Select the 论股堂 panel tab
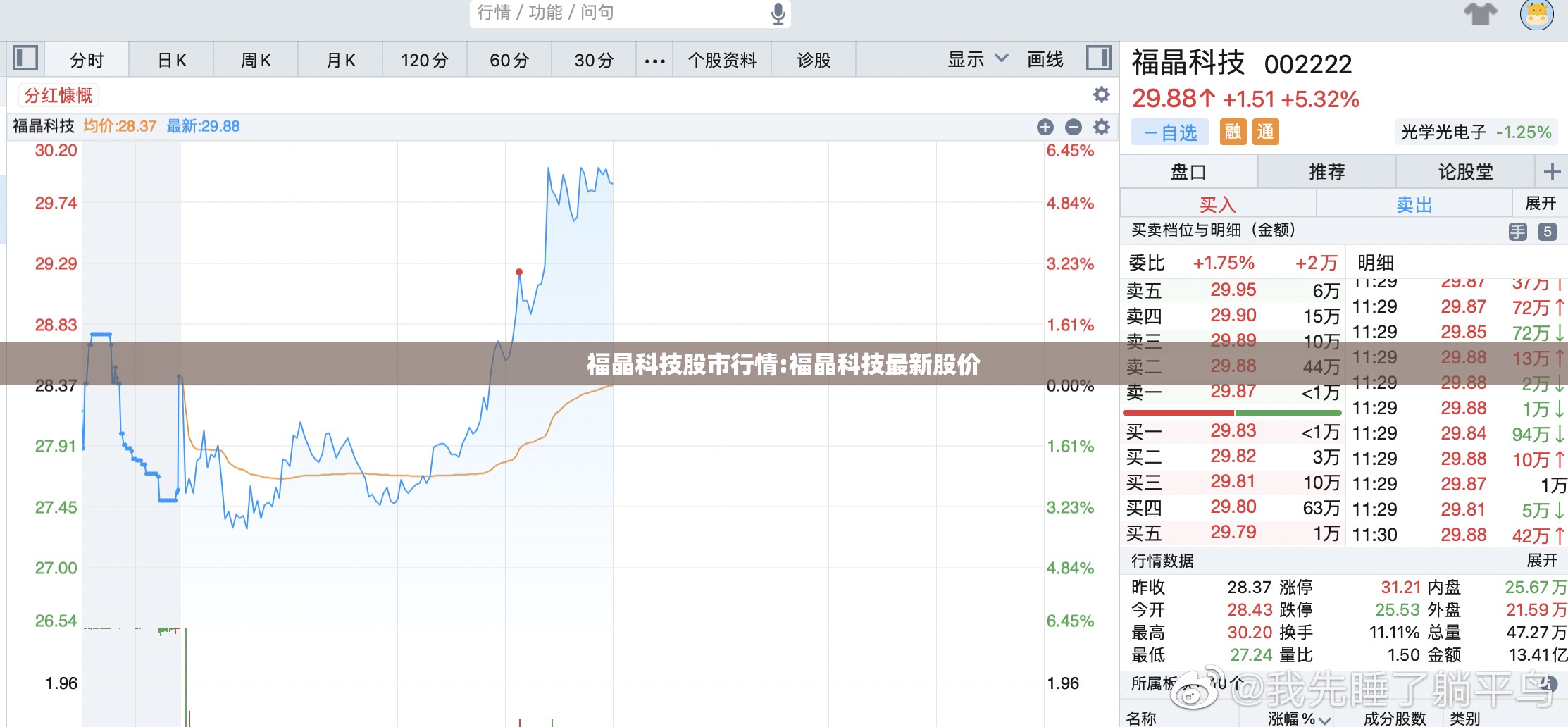The width and height of the screenshot is (1568, 727). tap(1465, 172)
